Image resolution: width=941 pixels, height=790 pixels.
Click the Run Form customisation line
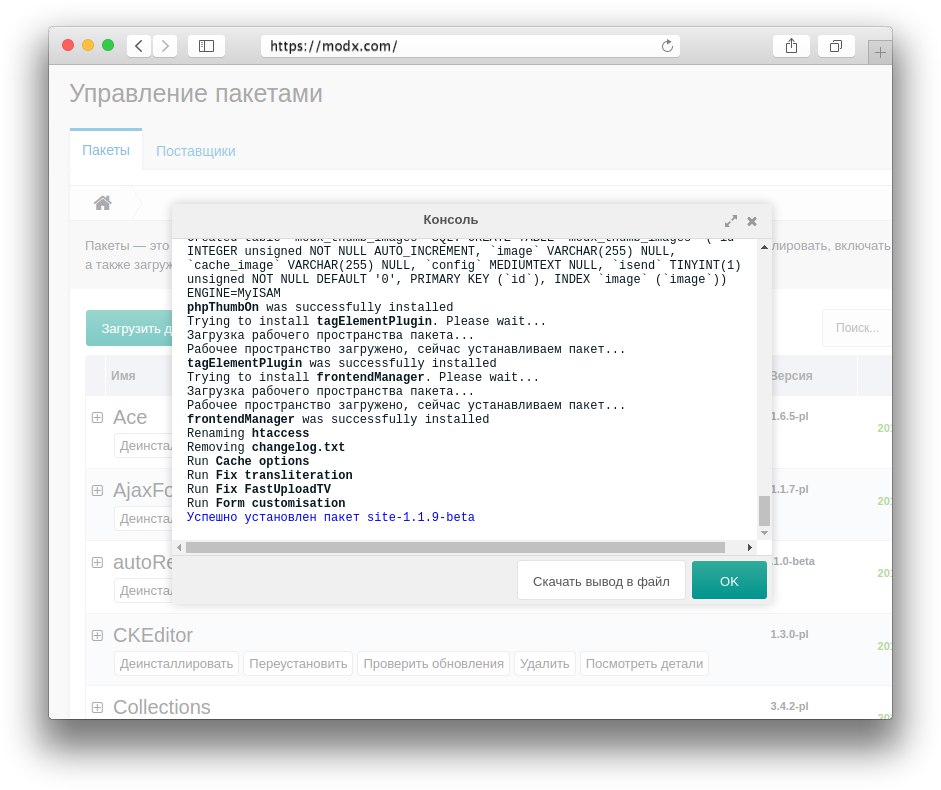click(266, 503)
